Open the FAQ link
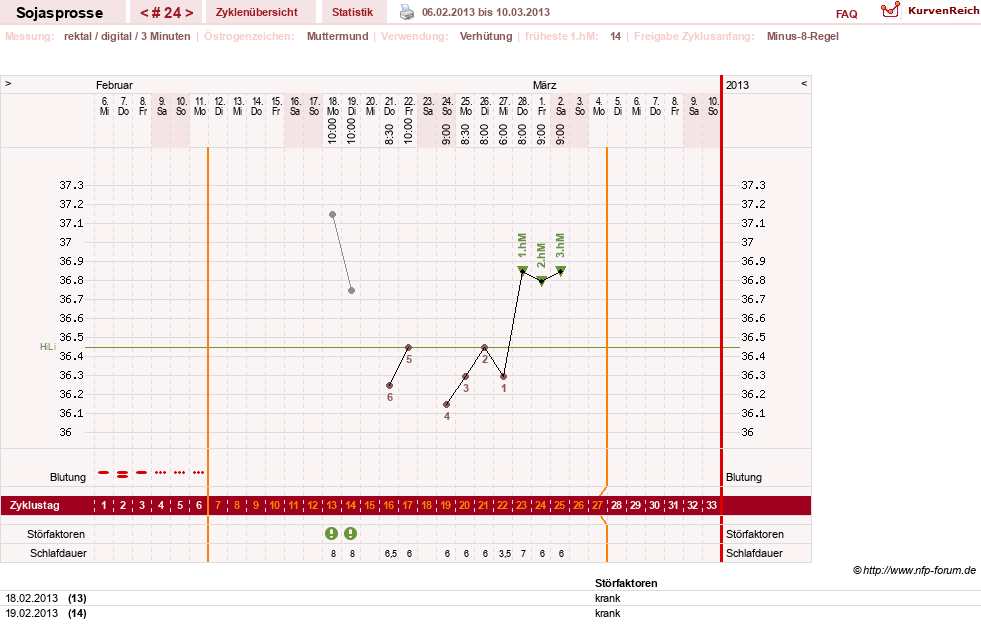981x642 pixels. tap(846, 14)
